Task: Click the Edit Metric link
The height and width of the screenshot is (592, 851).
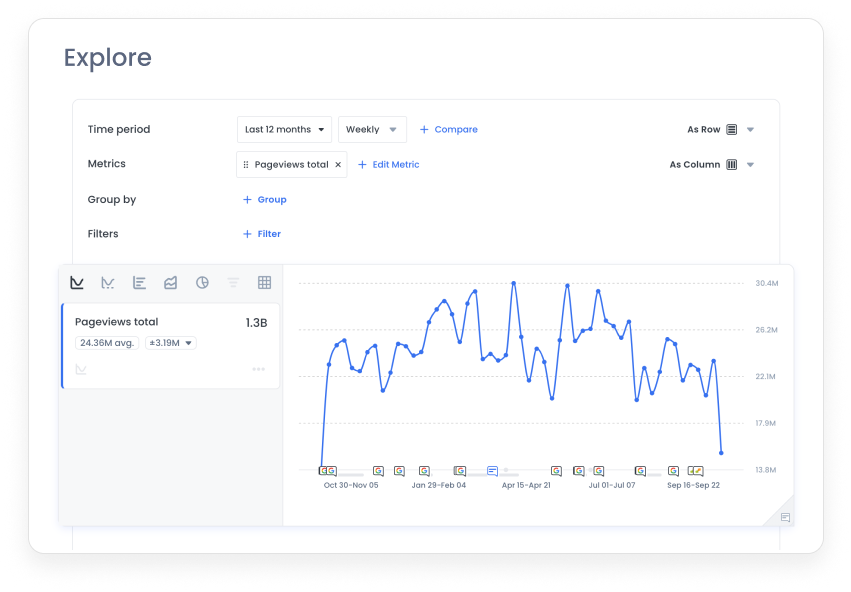Action: tap(388, 164)
